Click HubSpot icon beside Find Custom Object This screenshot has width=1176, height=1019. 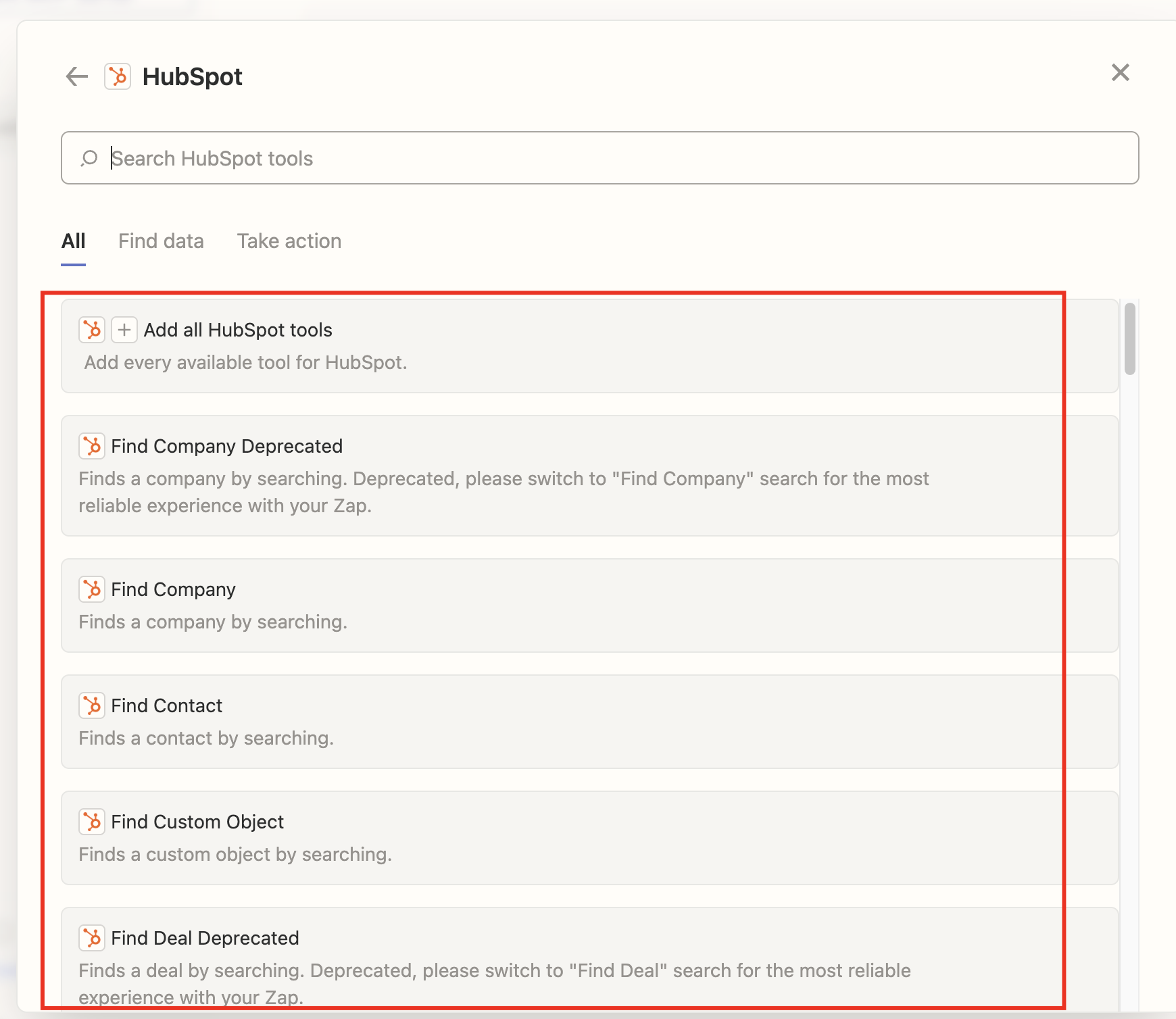(x=92, y=822)
